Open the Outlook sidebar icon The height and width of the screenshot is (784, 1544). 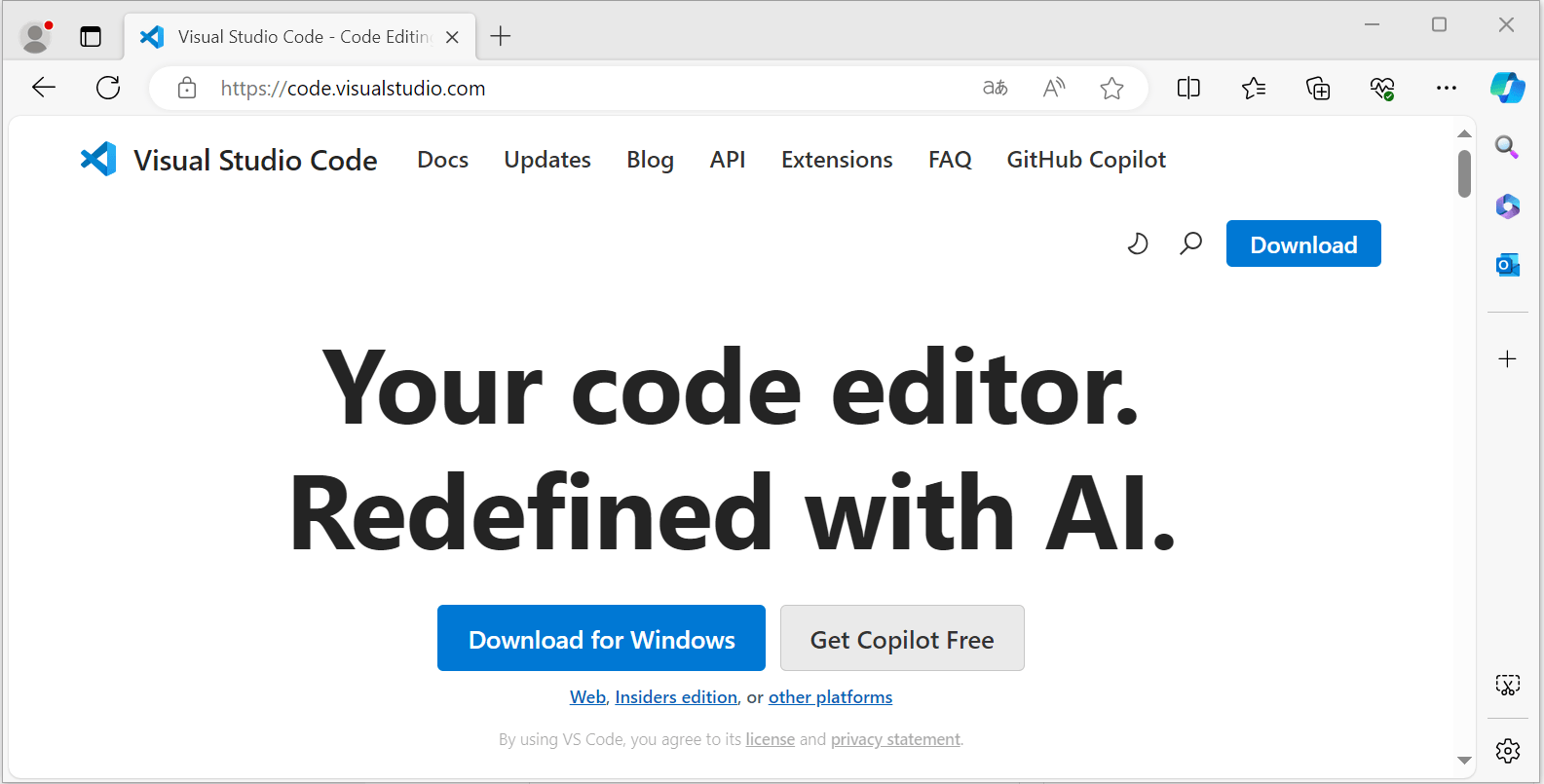pos(1507,264)
